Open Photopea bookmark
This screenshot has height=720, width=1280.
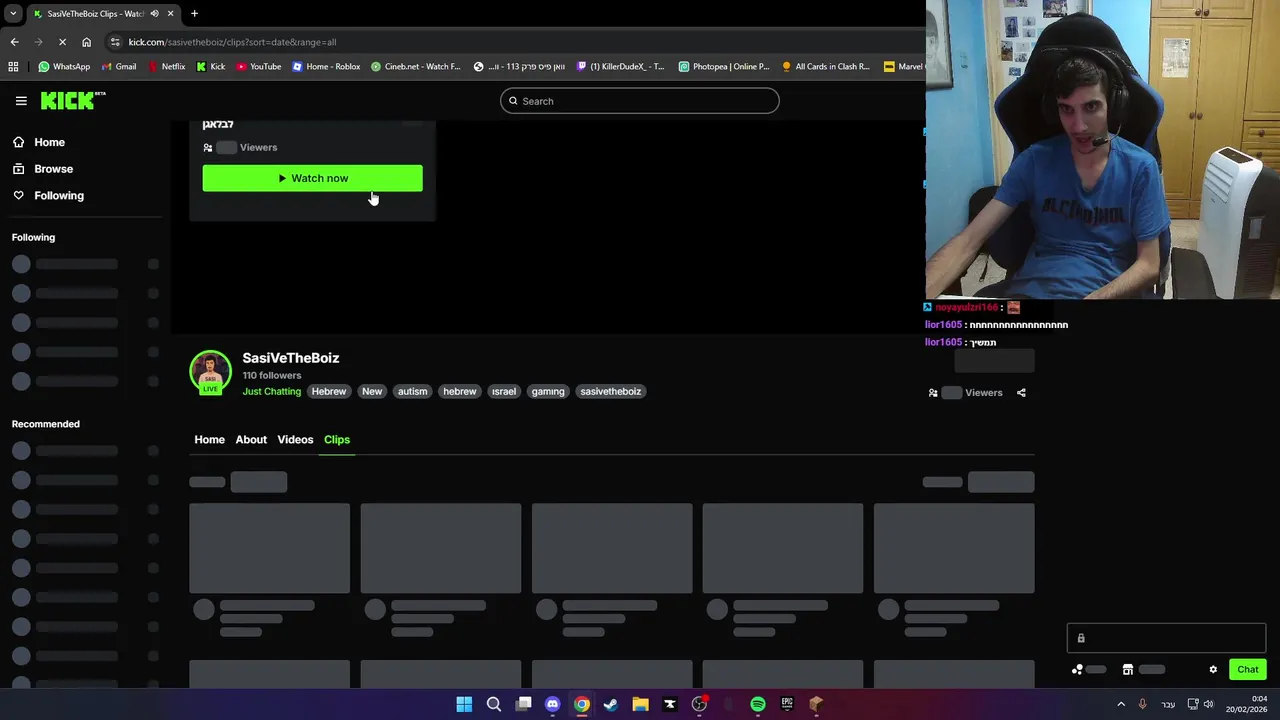pos(724,67)
